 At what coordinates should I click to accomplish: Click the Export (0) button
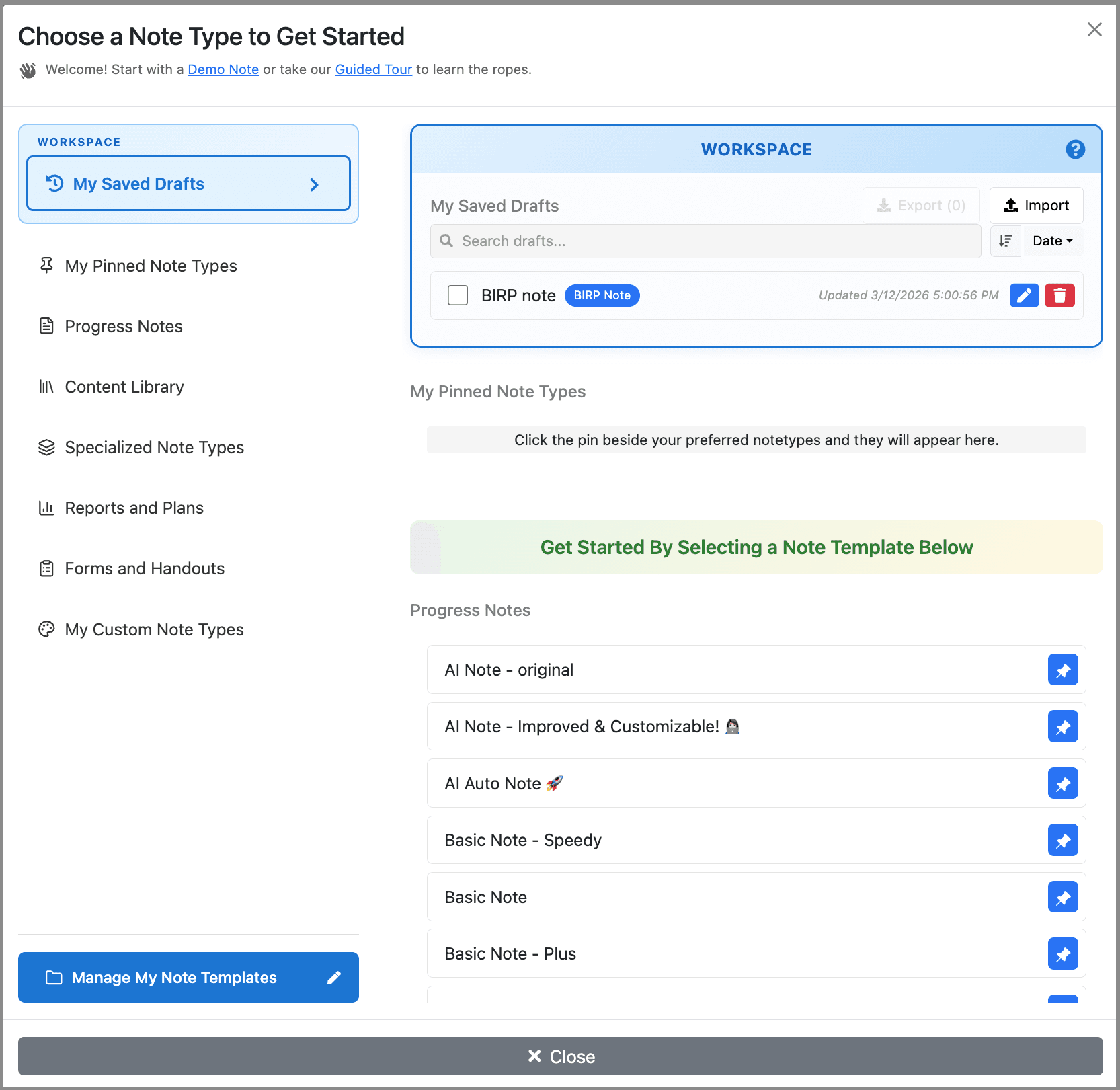921,205
